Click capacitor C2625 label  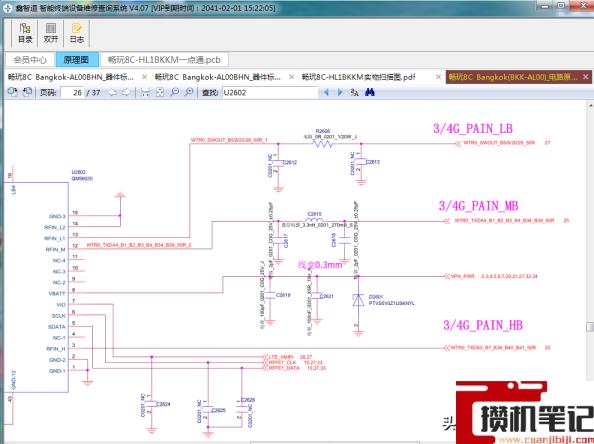point(219,410)
